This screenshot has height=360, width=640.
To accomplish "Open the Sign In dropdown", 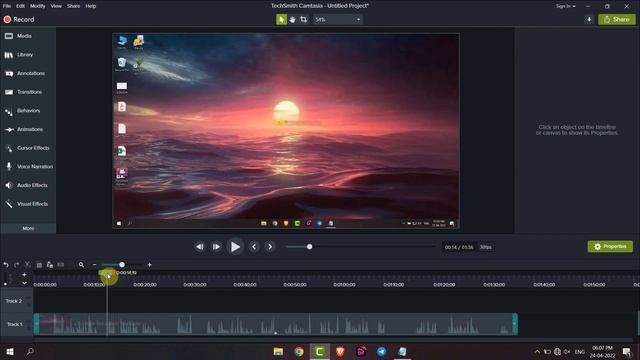I will click(565, 6).
